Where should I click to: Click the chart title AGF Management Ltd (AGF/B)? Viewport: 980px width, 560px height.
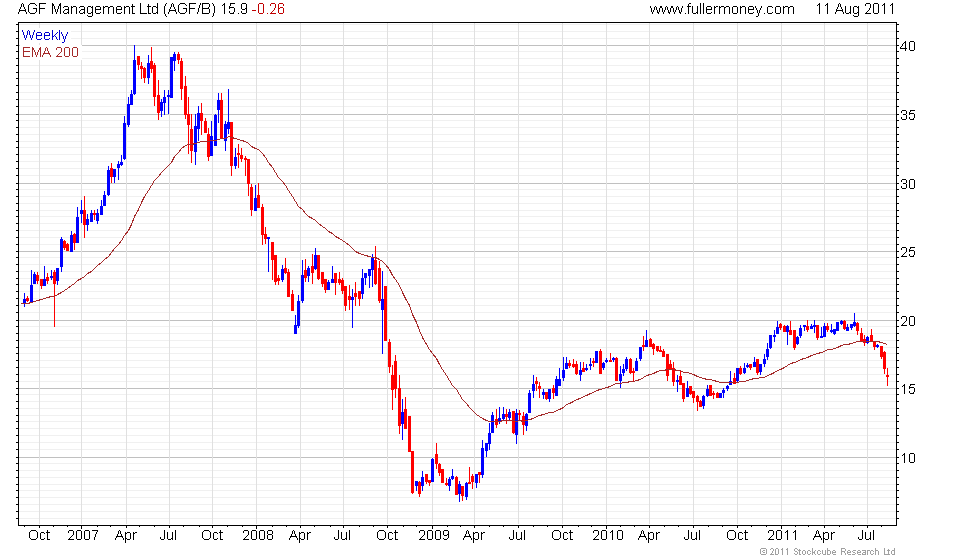(x=117, y=9)
